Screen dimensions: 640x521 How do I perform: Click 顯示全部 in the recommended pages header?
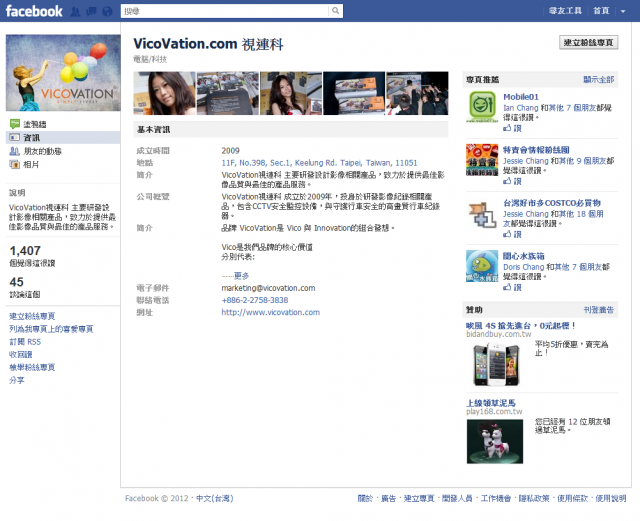pos(598,80)
